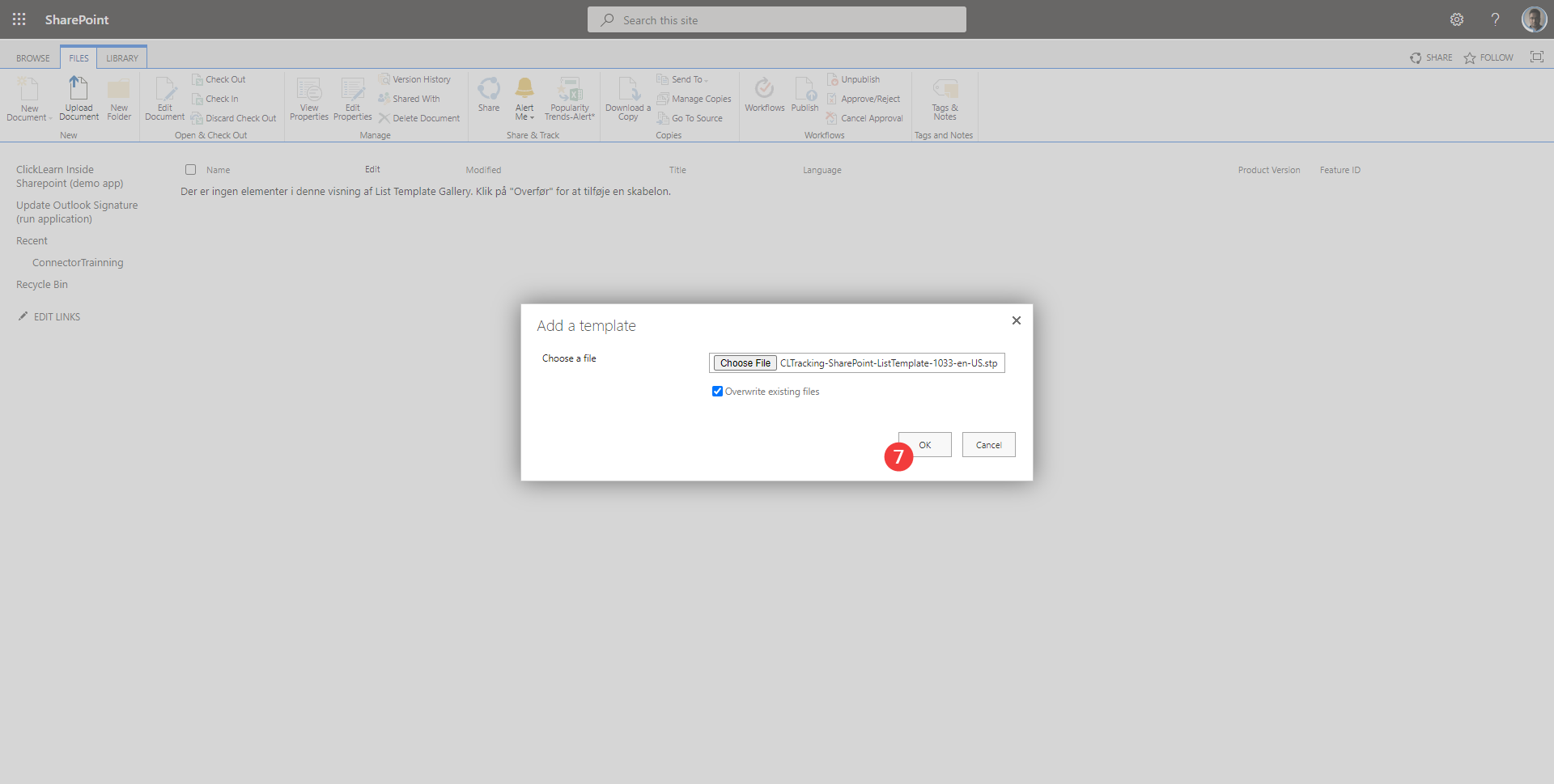Click the Shared With ribbon command
The image size is (1554, 784).
[410, 99]
